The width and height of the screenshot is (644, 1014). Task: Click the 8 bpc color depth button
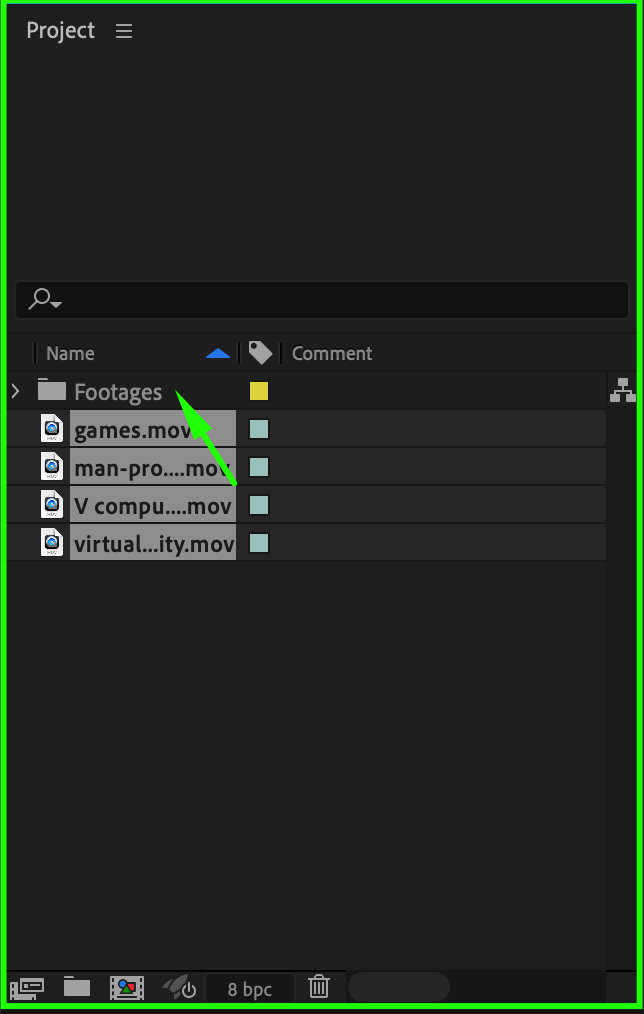tap(250, 989)
